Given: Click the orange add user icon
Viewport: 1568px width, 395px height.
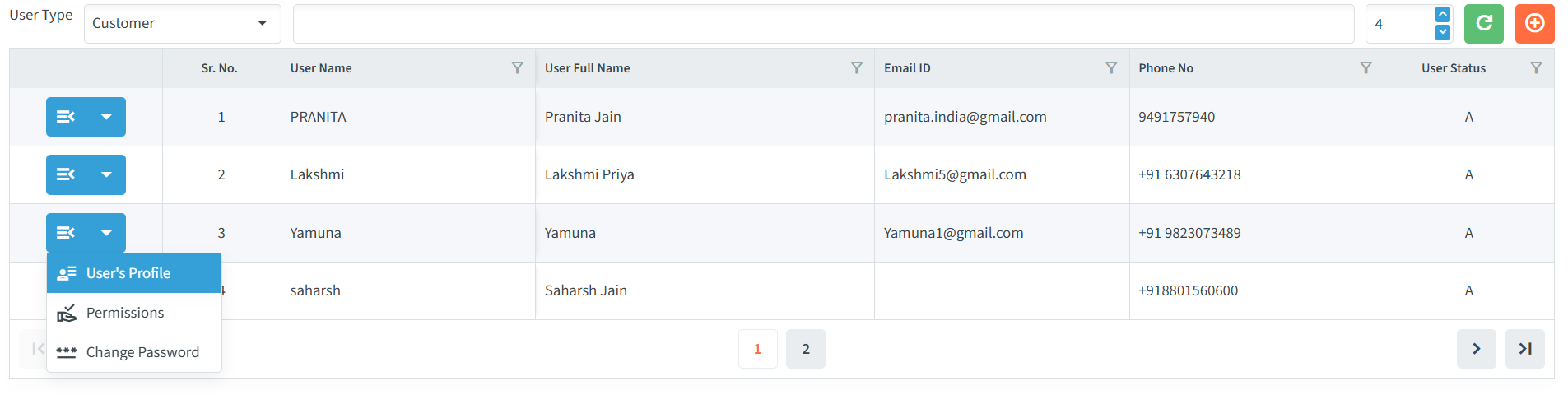Looking at the screenshot, I should (1534, 24).
